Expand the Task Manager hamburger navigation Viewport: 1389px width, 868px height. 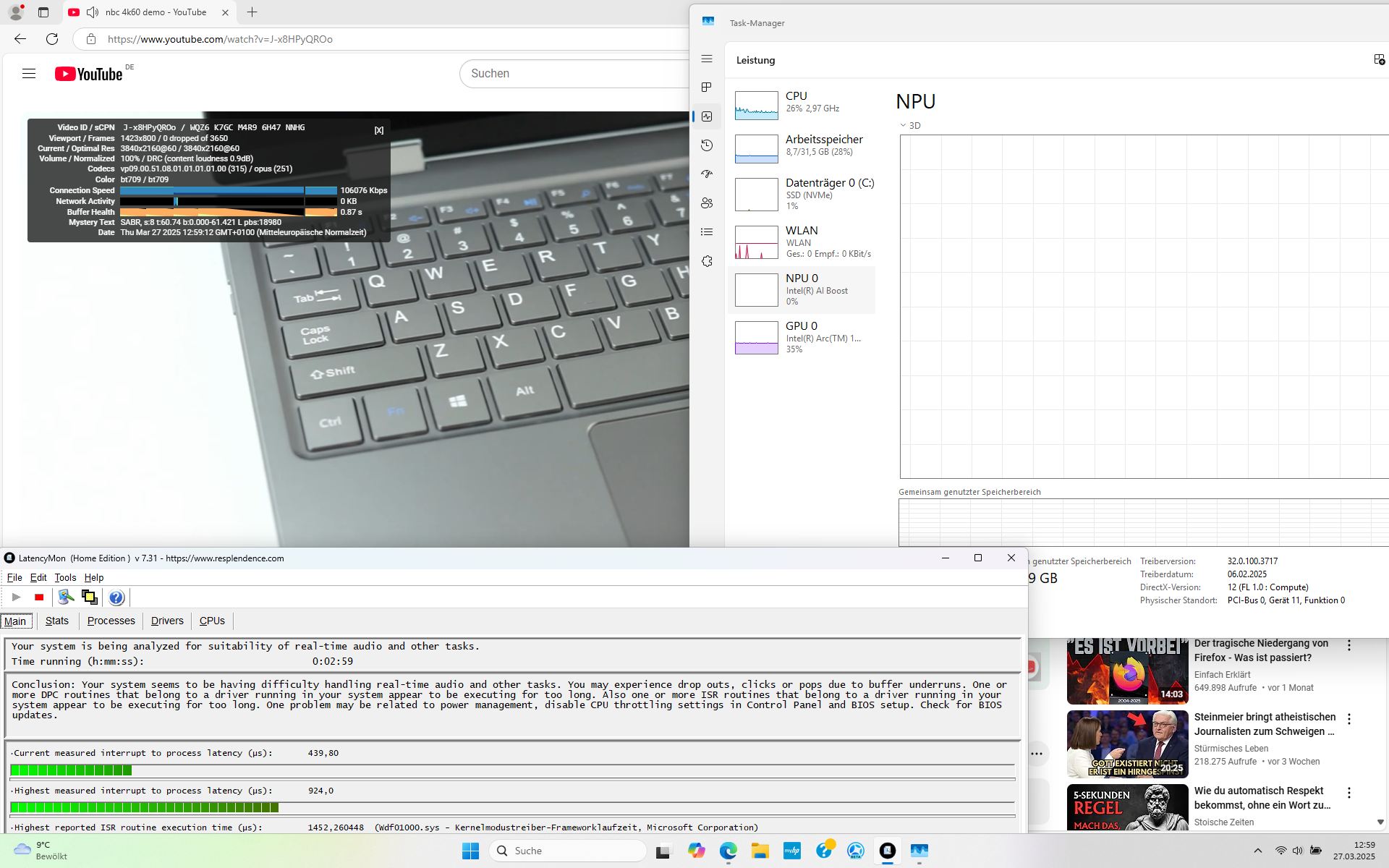click(x=707, y=59)
